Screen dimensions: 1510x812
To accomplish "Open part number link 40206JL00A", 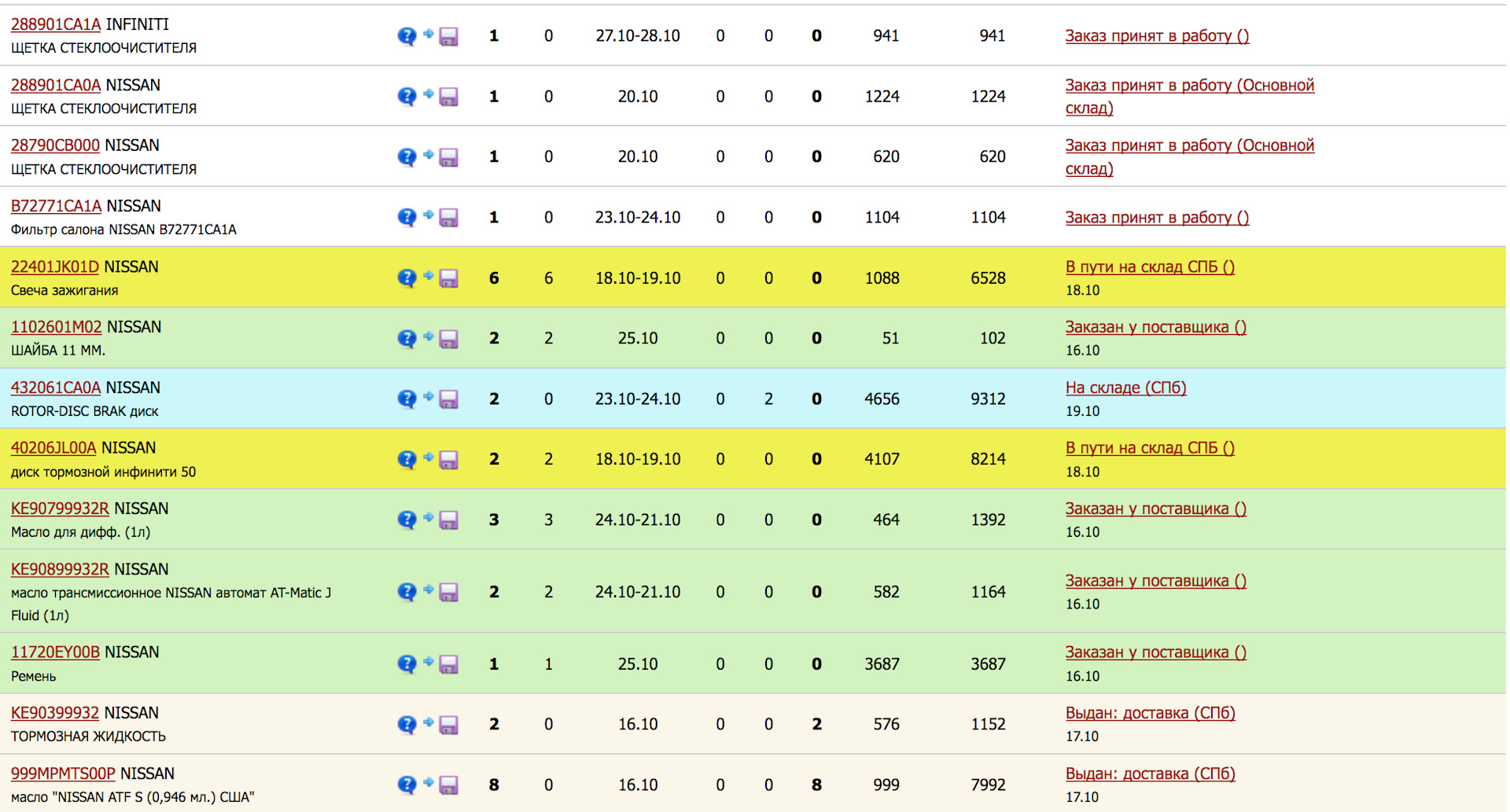I will [53, 448].
